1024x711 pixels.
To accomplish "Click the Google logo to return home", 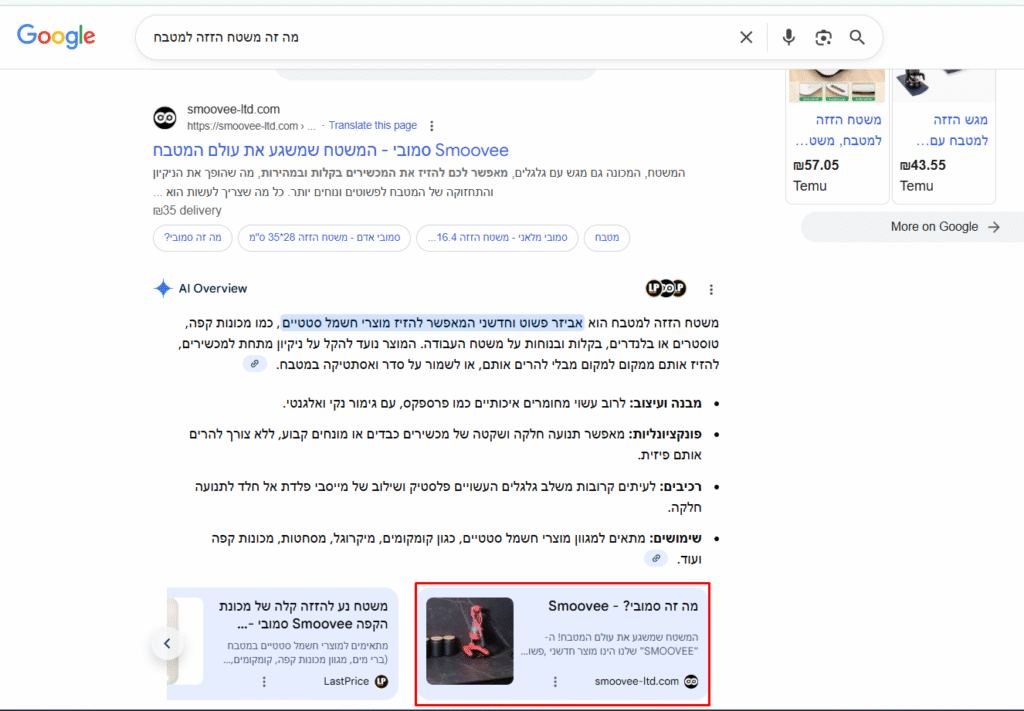I will (55, 36).
